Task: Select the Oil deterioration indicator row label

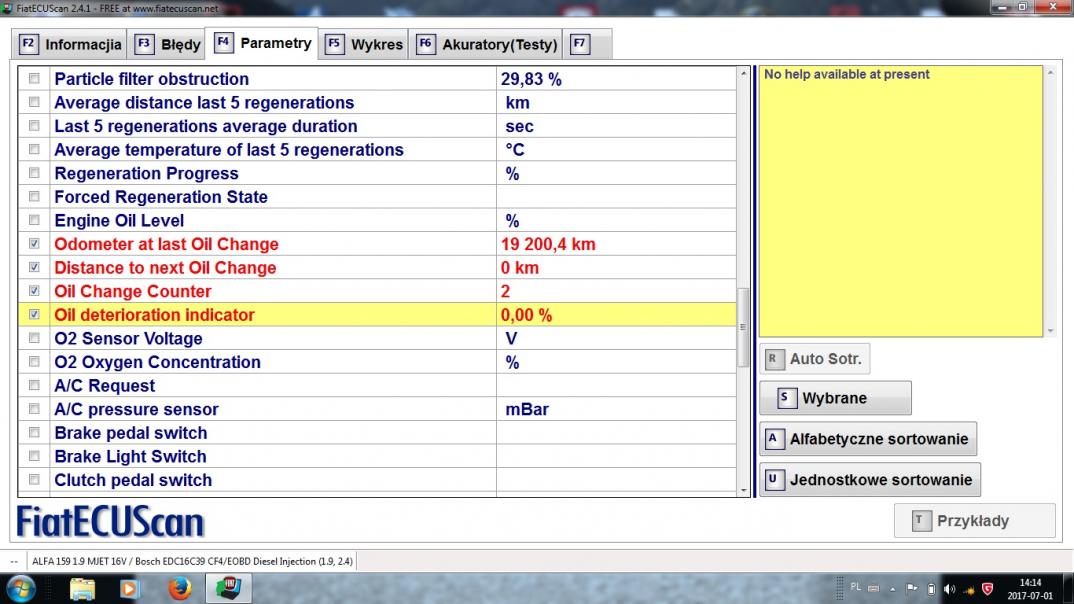Action: (x=154, y=315)
